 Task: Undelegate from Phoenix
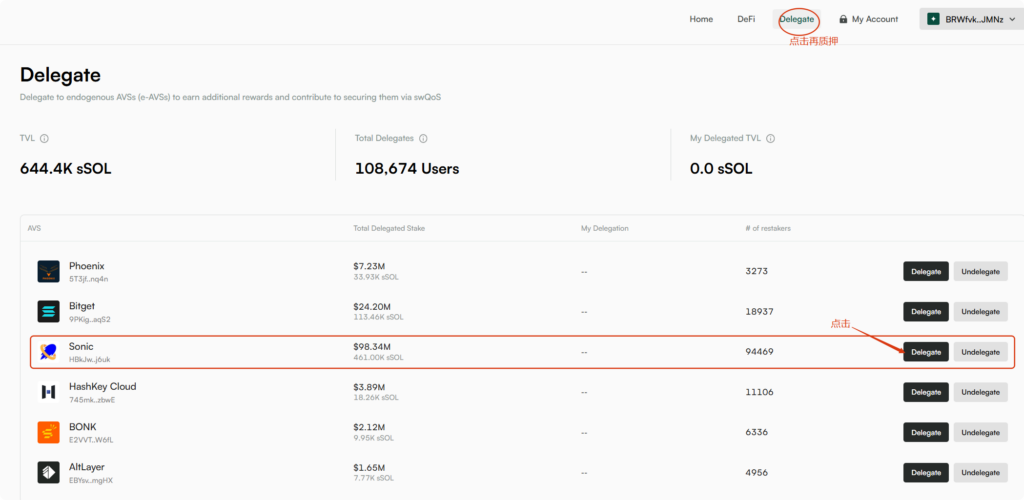(980, 272)
